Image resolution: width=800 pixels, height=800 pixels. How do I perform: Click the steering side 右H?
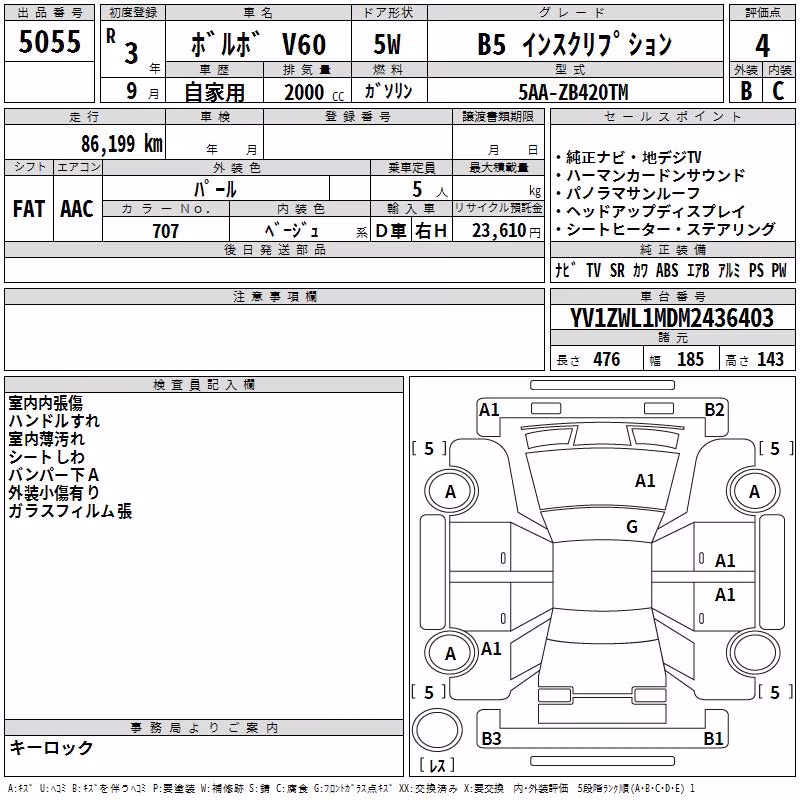431,231
